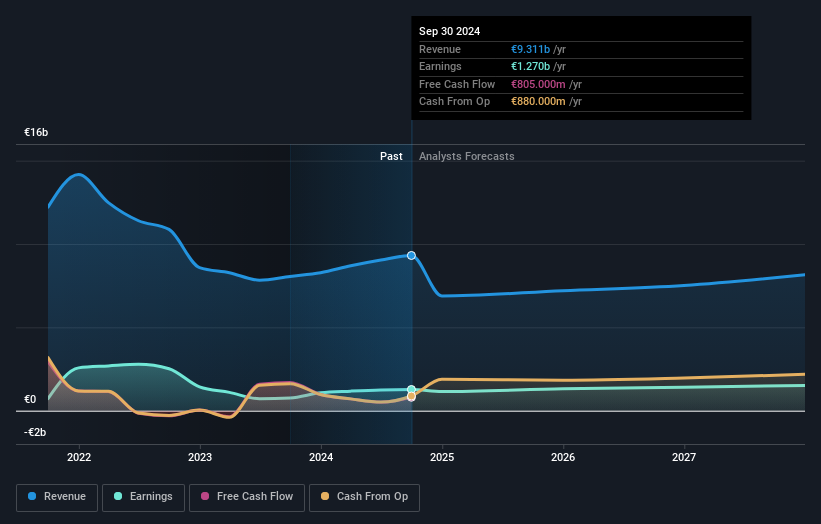Image resolution: width=821 pixels, height=524 pixels.
Task: Click the 2027 x-axis label
Action: (x=684, y=458)
